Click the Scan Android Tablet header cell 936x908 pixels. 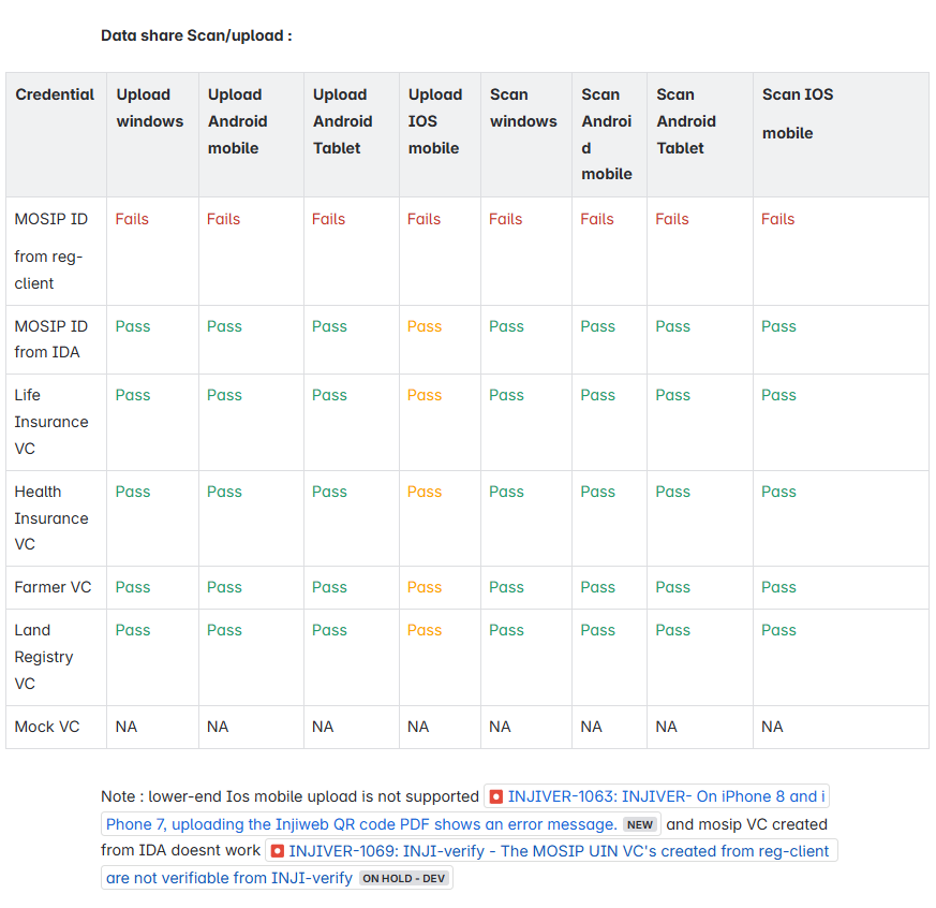pos(686,121)
